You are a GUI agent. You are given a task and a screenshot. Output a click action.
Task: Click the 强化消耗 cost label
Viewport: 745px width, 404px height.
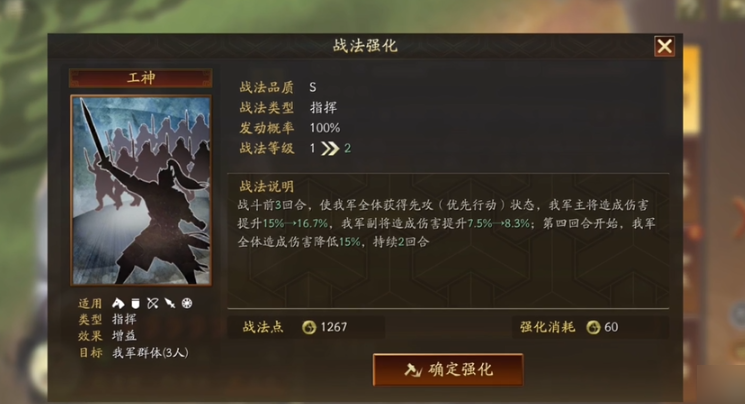(547, 327)
